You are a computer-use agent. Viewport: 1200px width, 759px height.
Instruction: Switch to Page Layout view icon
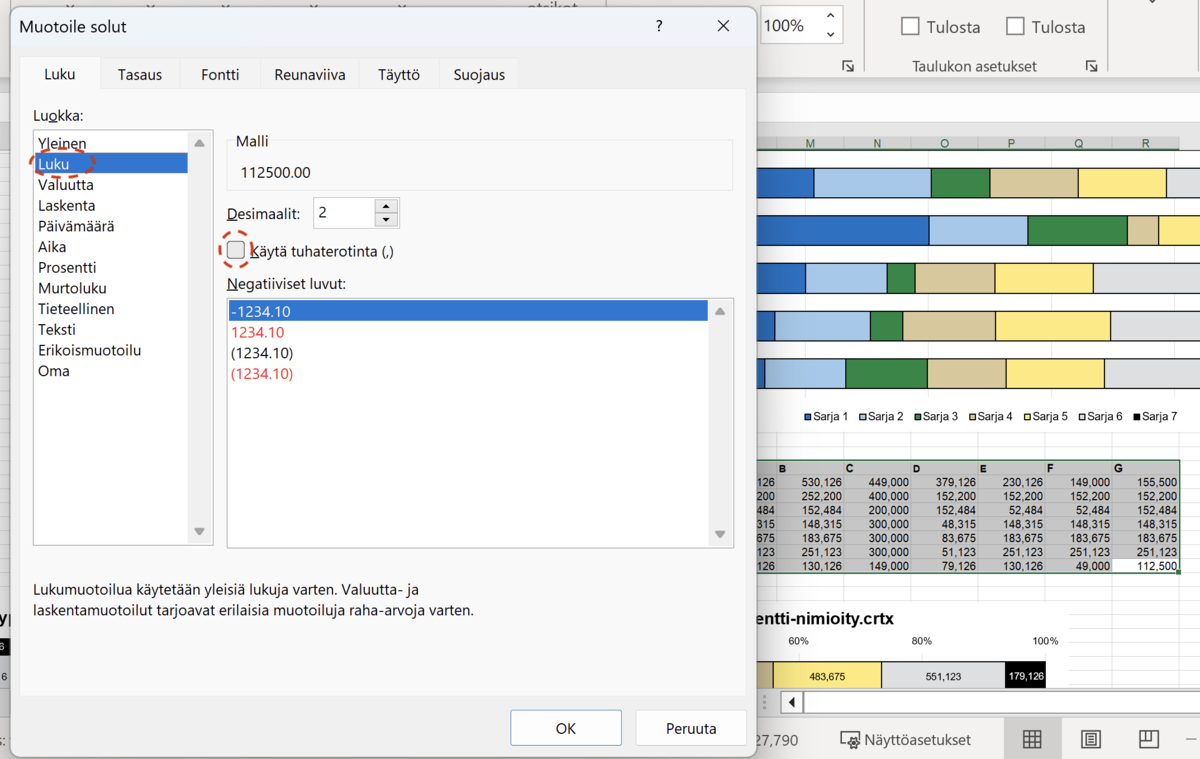pos(1091,739)
